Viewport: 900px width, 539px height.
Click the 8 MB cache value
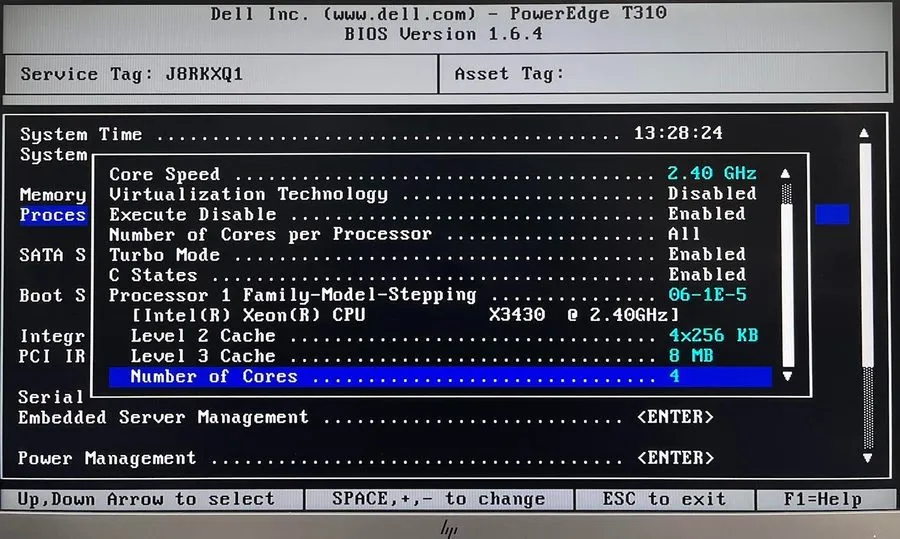point(690,356)
